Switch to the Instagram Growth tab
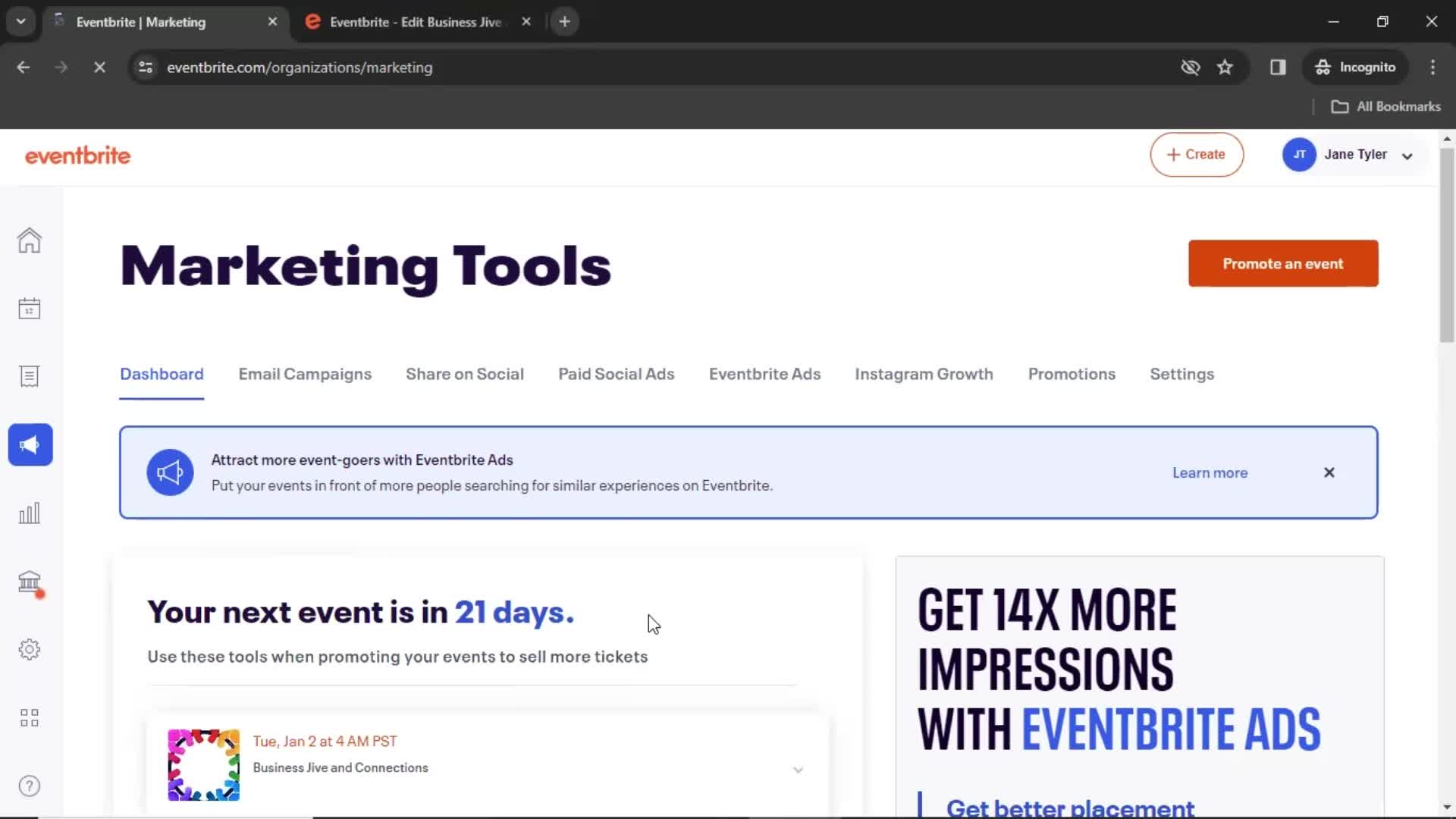The image size is (1456, 819). (x=924, y=375)
